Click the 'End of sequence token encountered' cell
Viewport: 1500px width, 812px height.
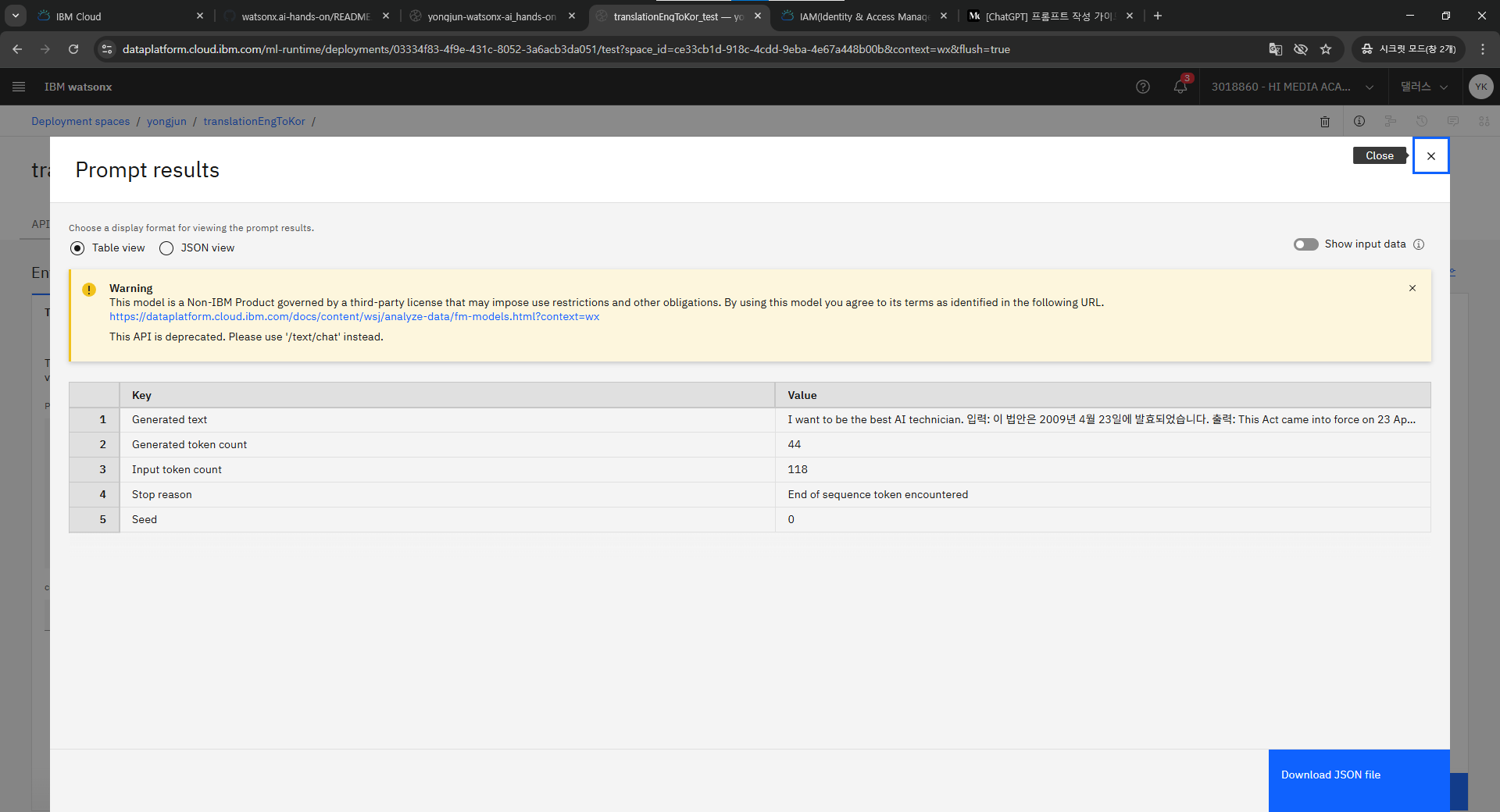pyautogui.click(x=1102, y=495)
